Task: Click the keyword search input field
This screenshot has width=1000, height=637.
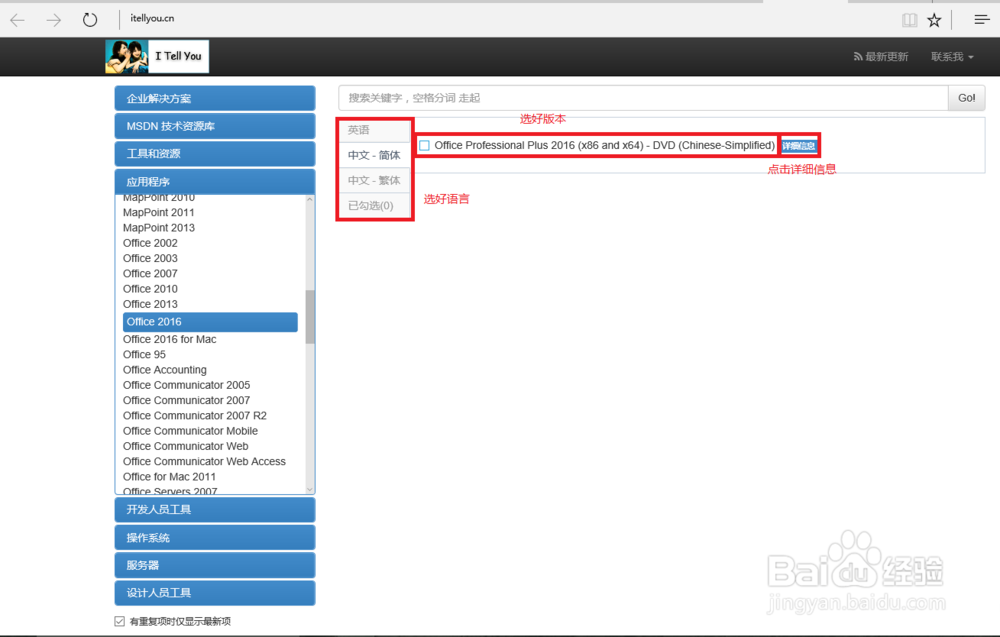Action: pos(643,98)
